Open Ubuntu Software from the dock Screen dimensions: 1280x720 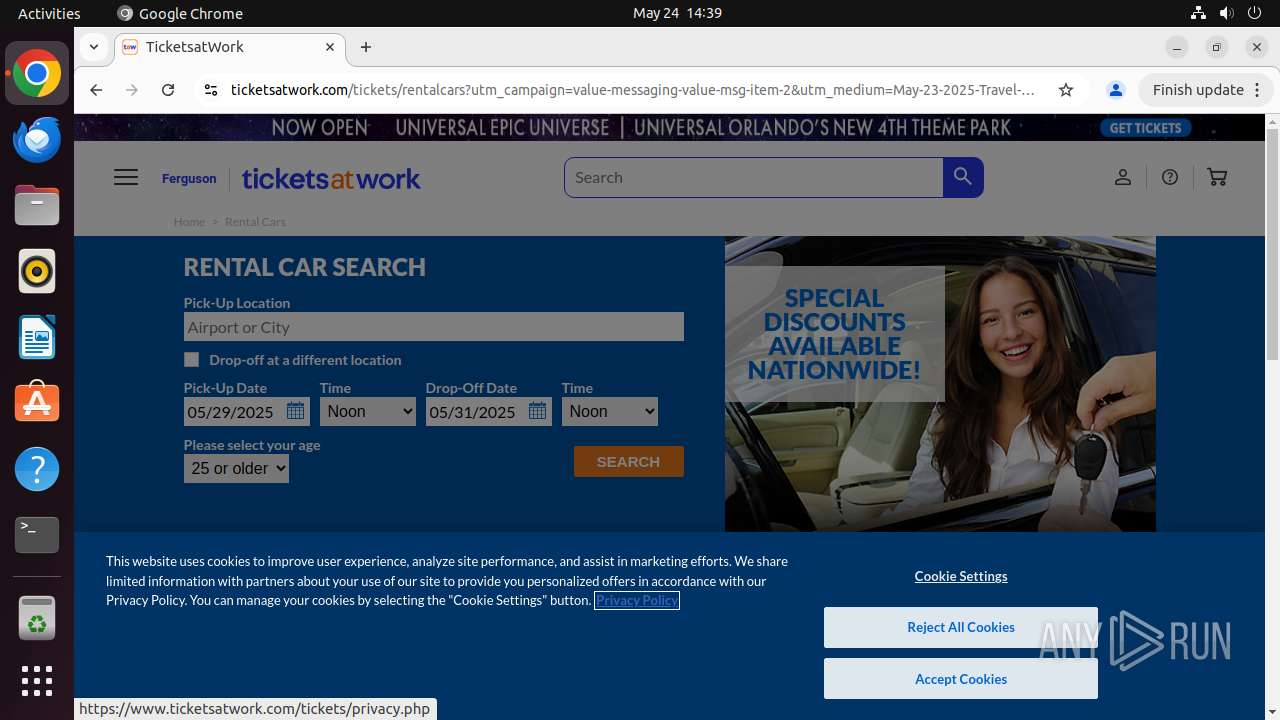[37, 403]
